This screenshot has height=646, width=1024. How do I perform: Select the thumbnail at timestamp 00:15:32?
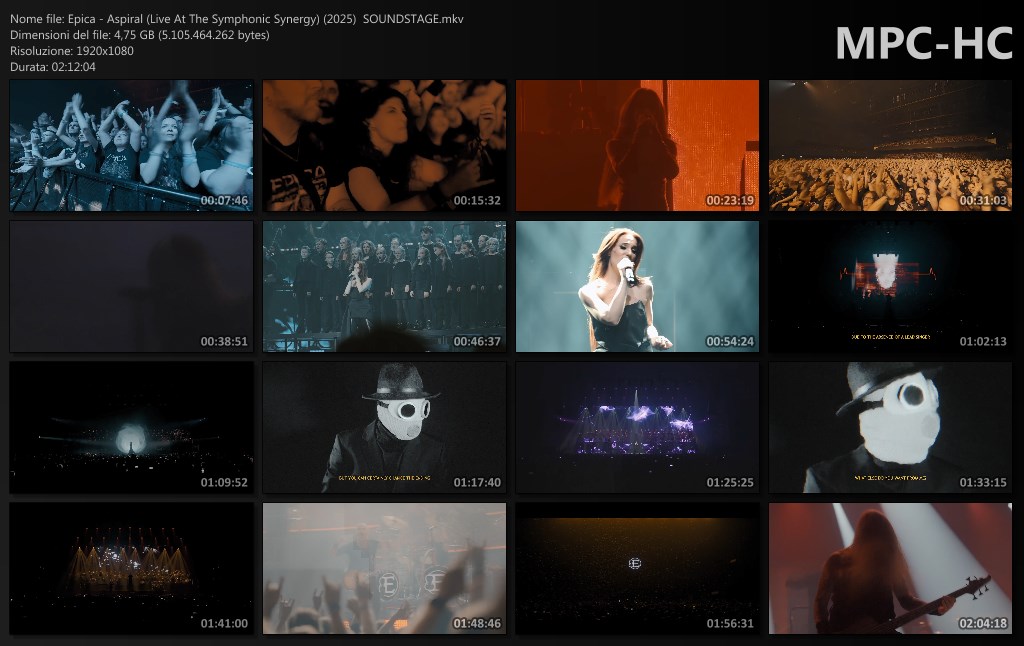[384, 146]
